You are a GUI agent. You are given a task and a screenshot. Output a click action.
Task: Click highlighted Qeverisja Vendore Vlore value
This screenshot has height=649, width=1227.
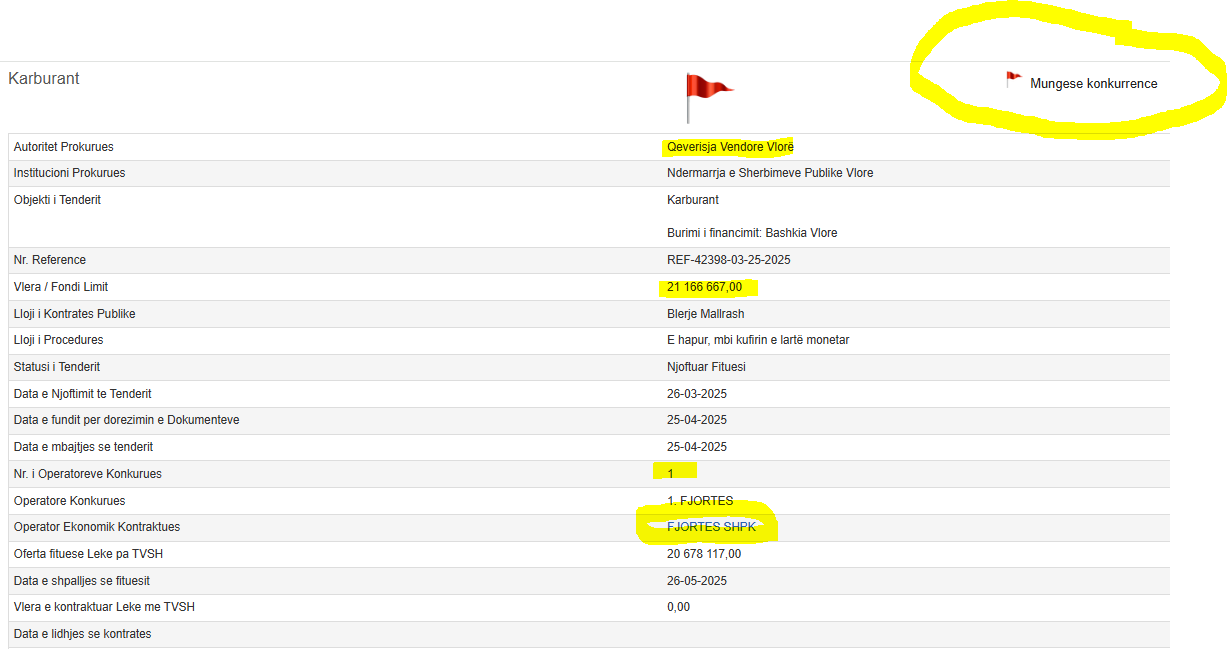click(730, 147)
